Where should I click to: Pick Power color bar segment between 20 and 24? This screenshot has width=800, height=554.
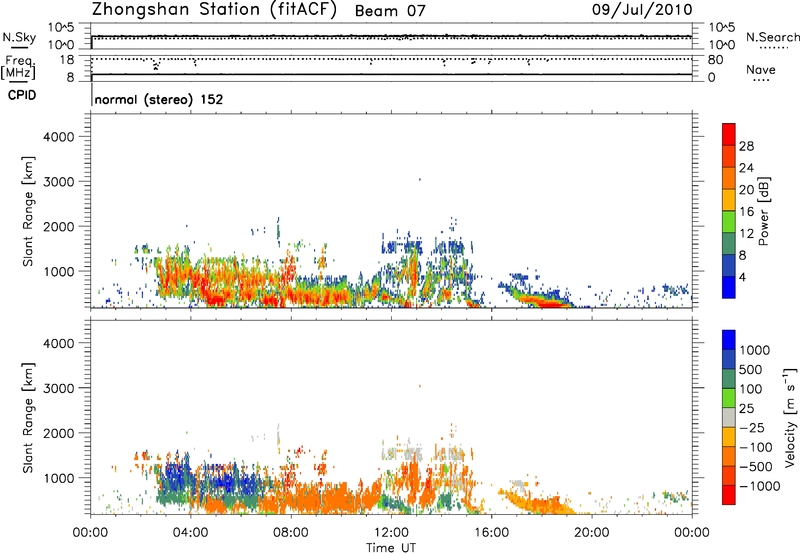tap(729, 178)
